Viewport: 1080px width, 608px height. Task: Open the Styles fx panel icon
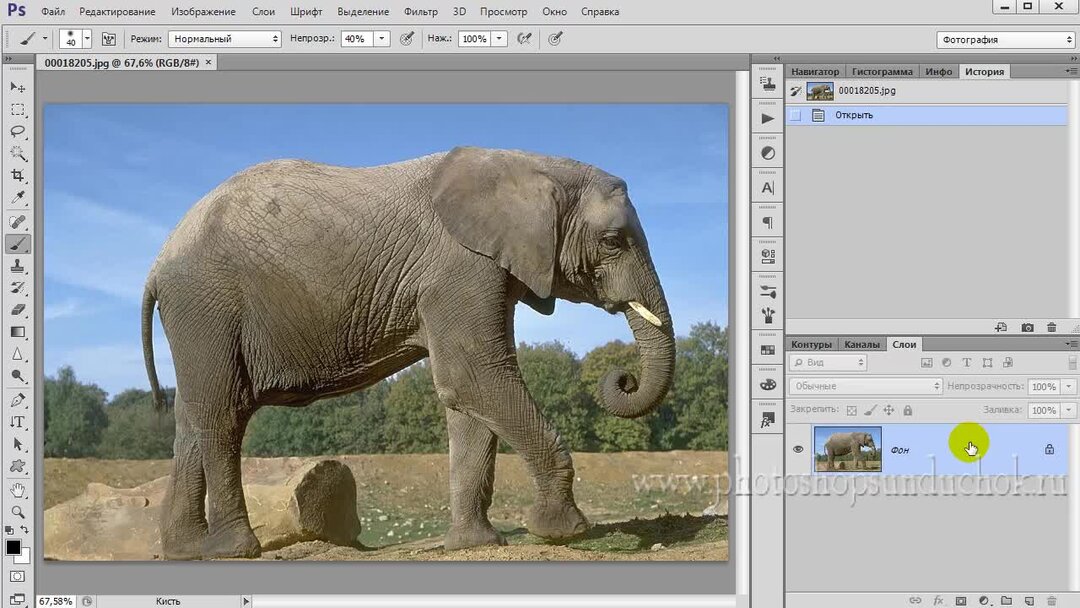767,419
